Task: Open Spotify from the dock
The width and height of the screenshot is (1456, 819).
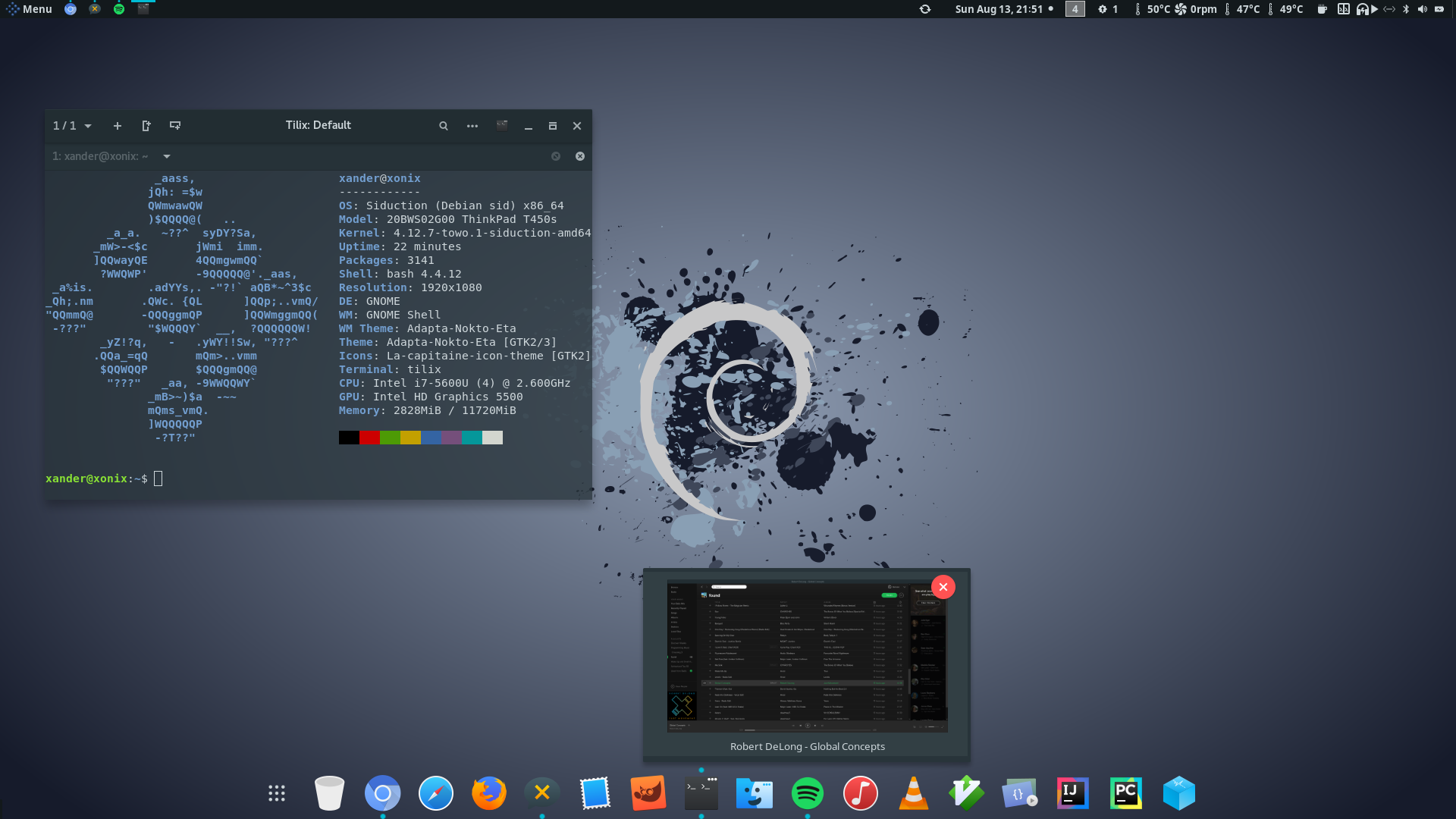Action: tap(807, 793)
